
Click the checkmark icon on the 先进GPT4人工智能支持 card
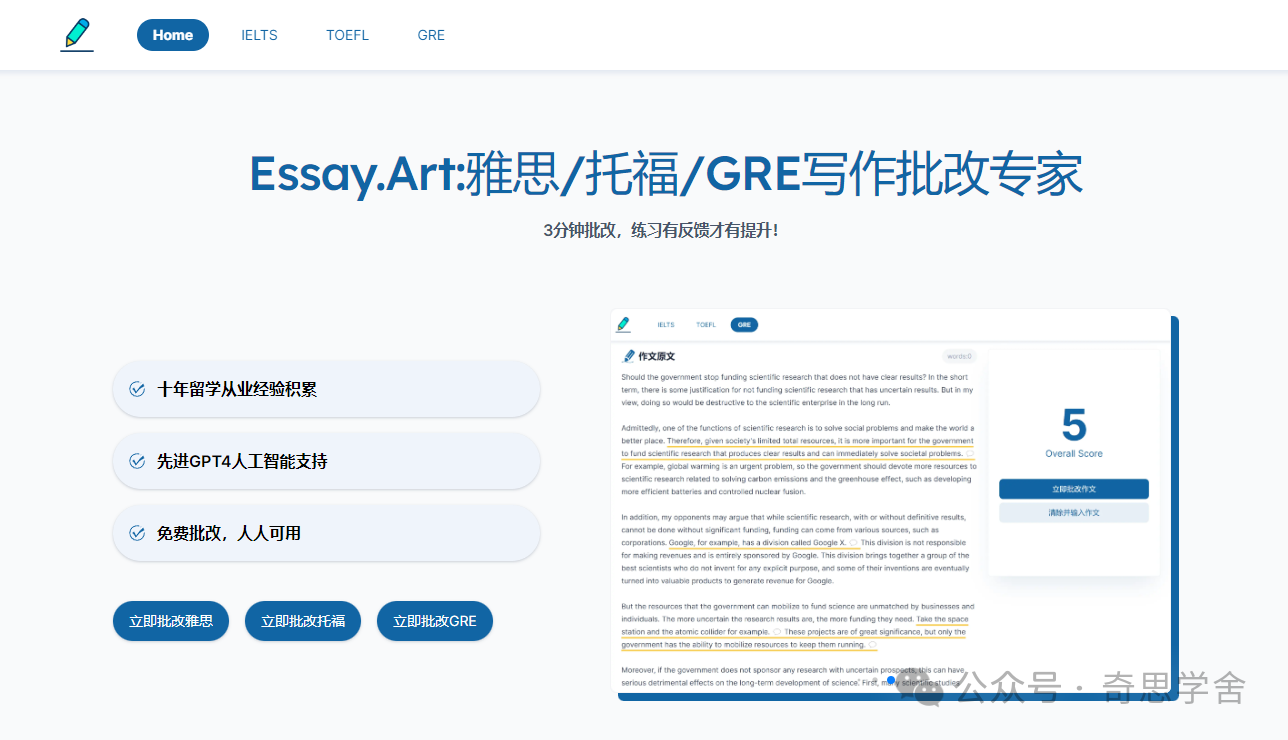(137, 461)
